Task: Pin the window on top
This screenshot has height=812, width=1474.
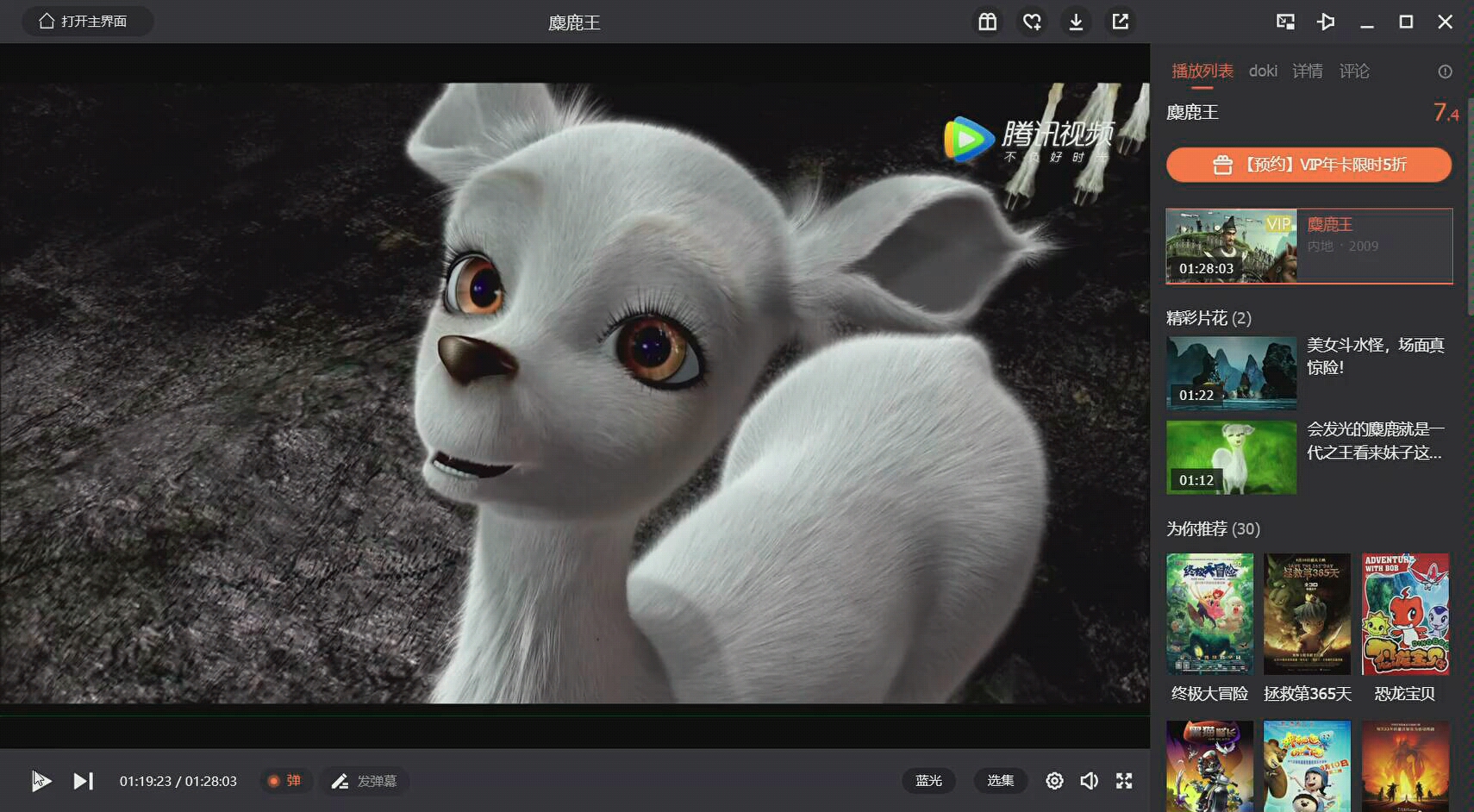Action: [x=1326, y=22]
